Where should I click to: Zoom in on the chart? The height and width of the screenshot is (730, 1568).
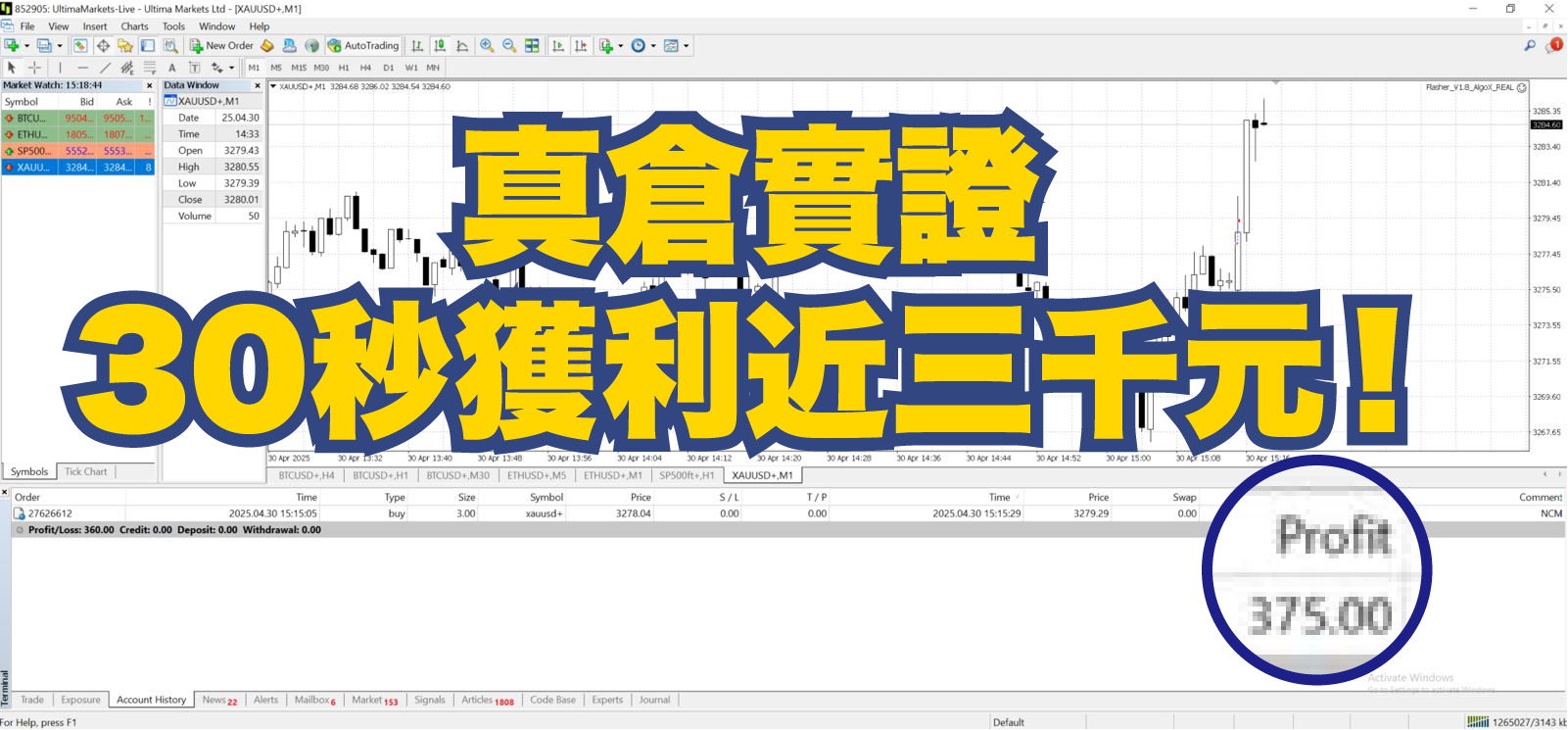tap(487, 45)
